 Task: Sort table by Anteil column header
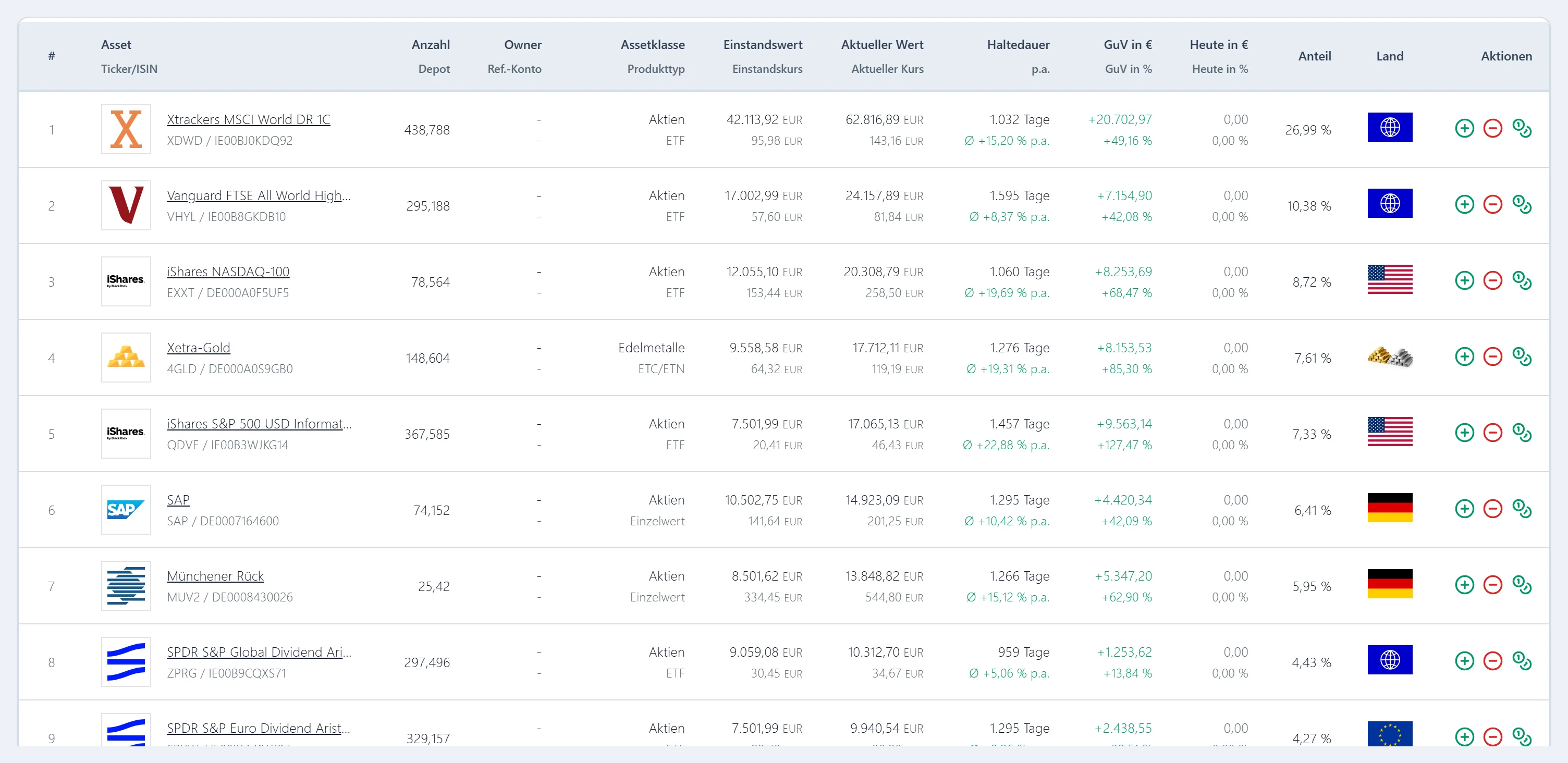click(x=1314, y=56)
